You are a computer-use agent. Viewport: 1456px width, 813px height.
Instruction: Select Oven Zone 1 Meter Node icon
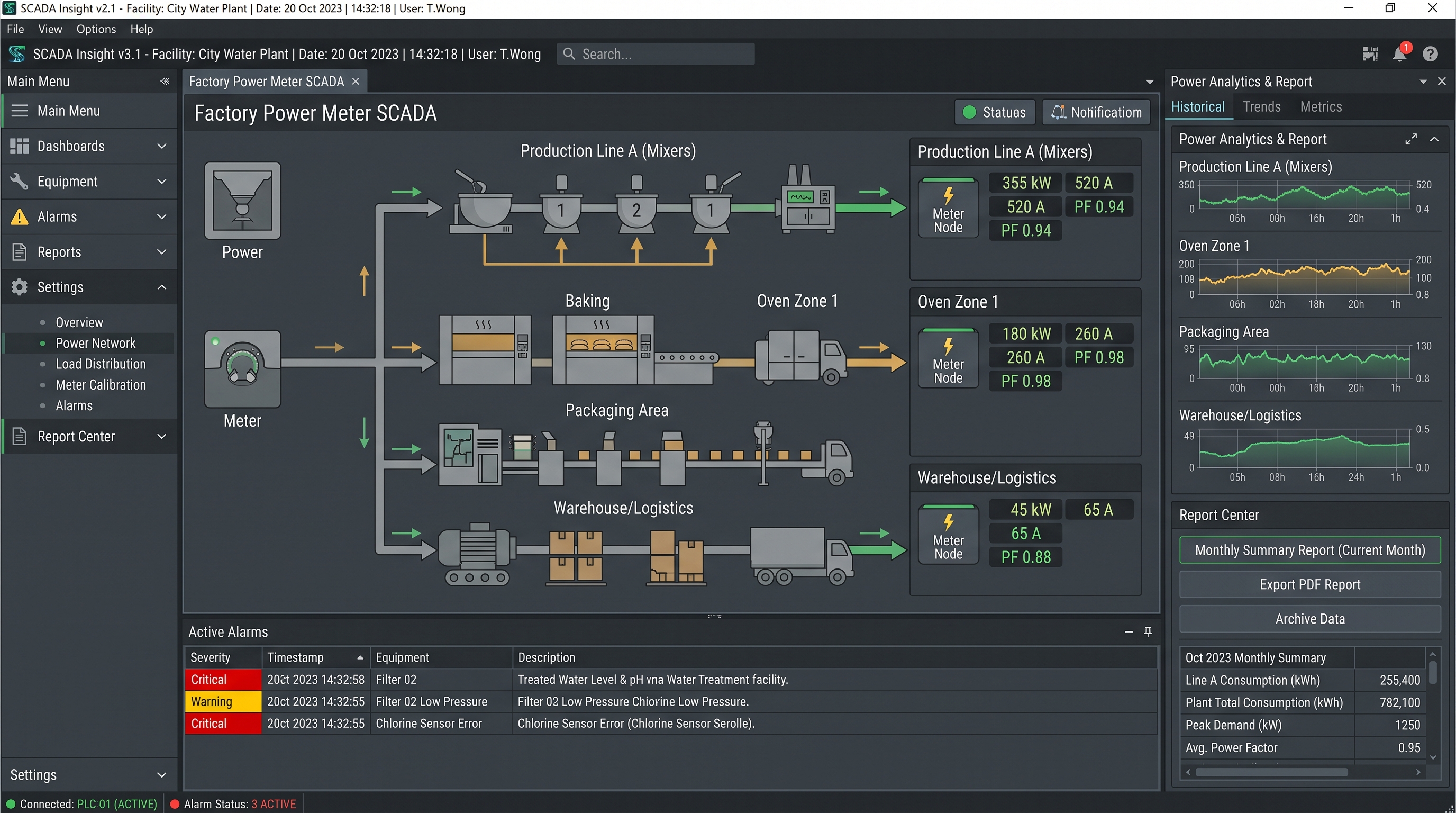[x=948, y=358]
